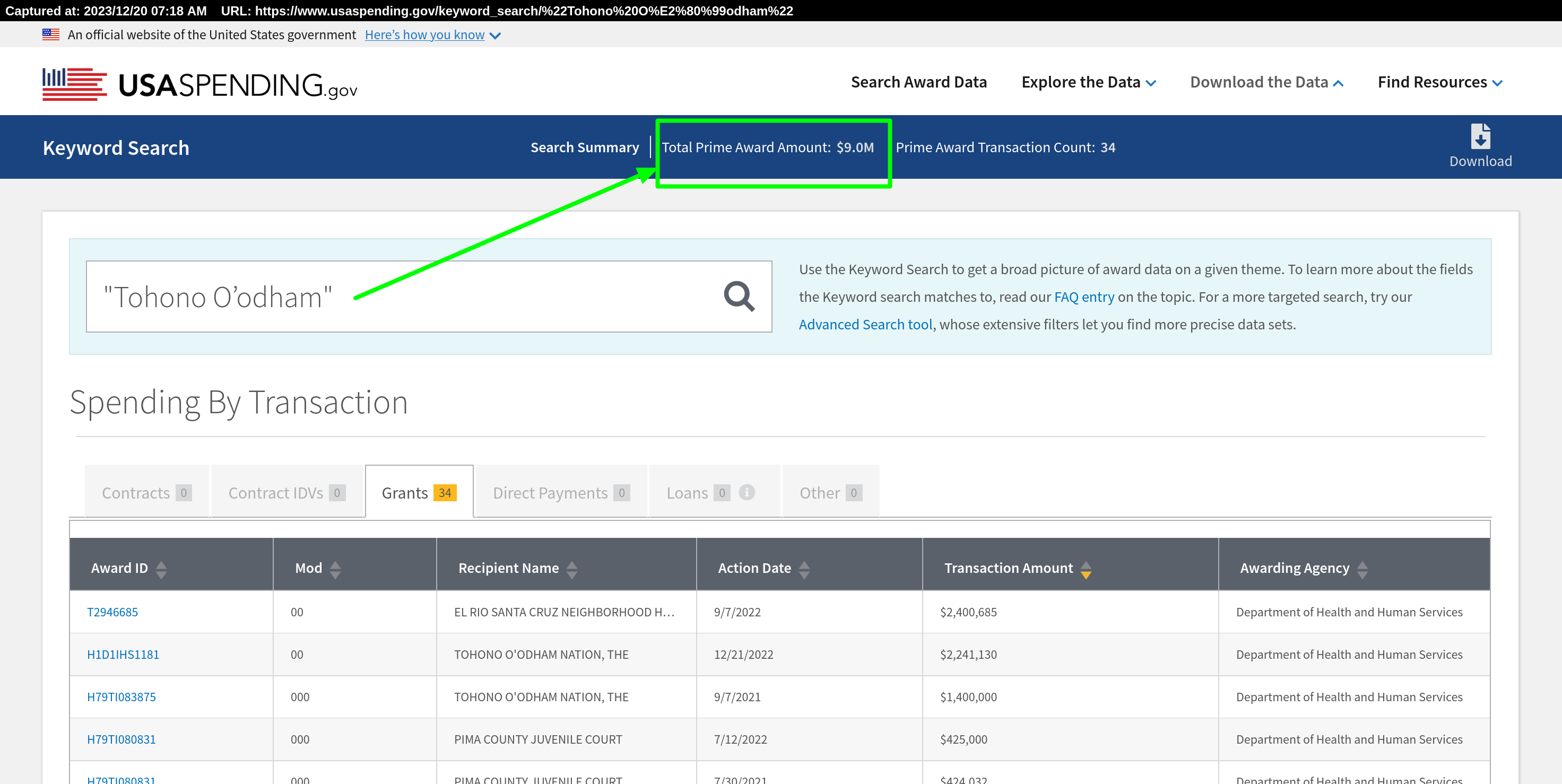This screenshot has width=1562, height=784.
Task: Click the US flag icon in banner
Action: click(51, 34)
